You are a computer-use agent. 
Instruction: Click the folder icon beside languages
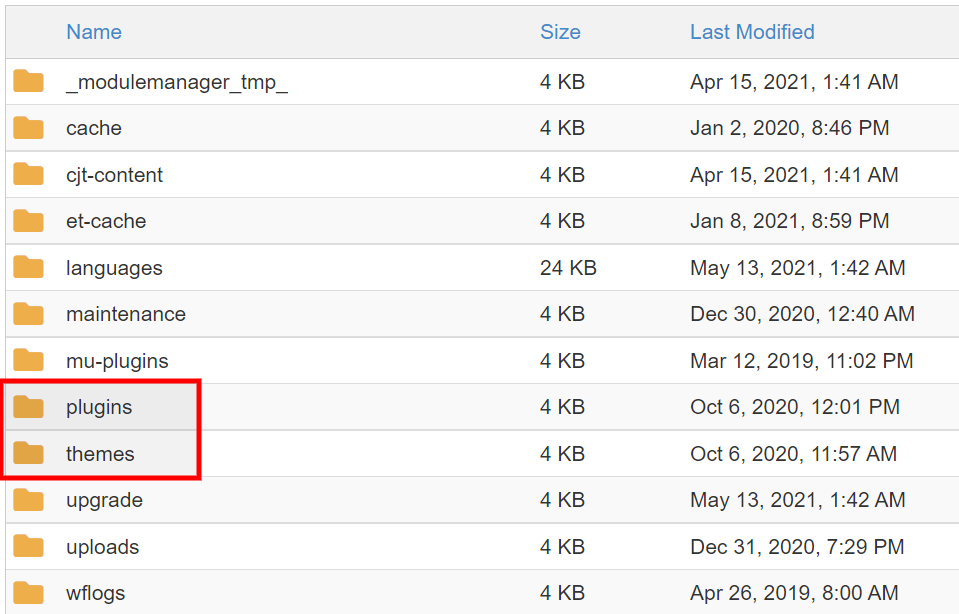pos(28,267)
